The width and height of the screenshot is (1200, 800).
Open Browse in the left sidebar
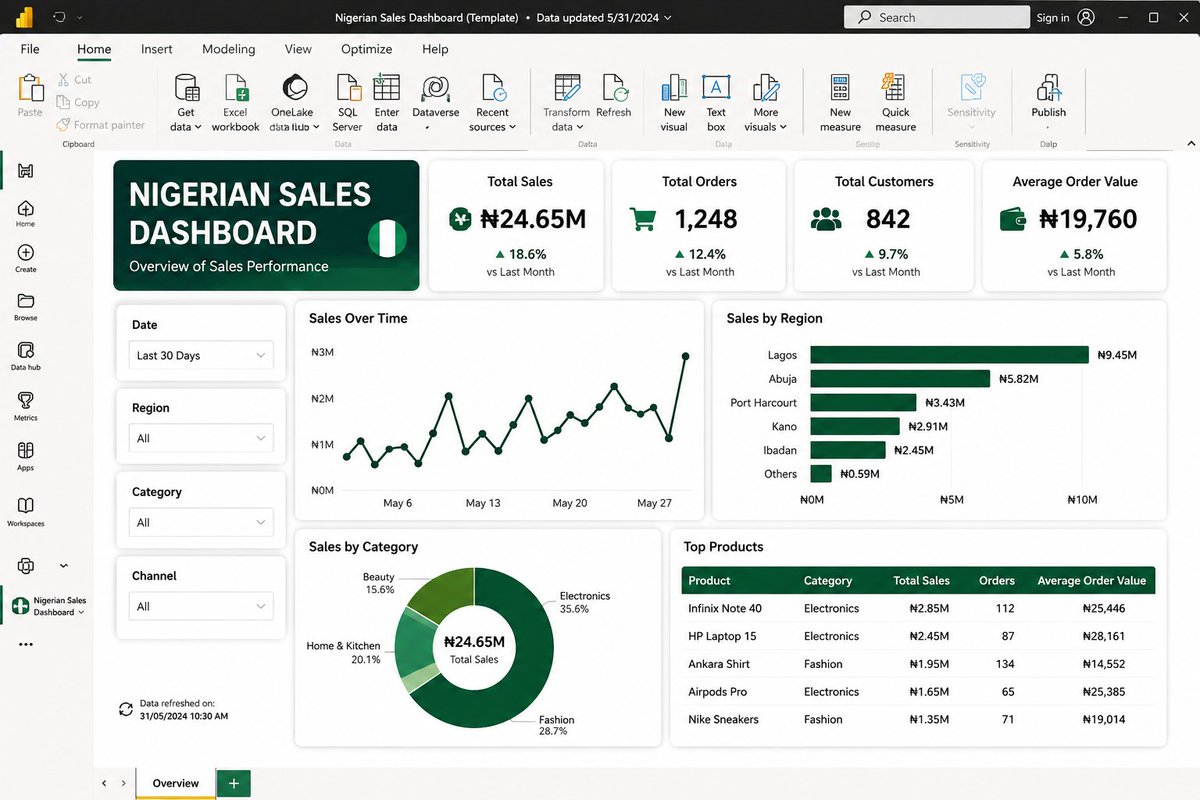pyautogui.click(x=26, y=307)
